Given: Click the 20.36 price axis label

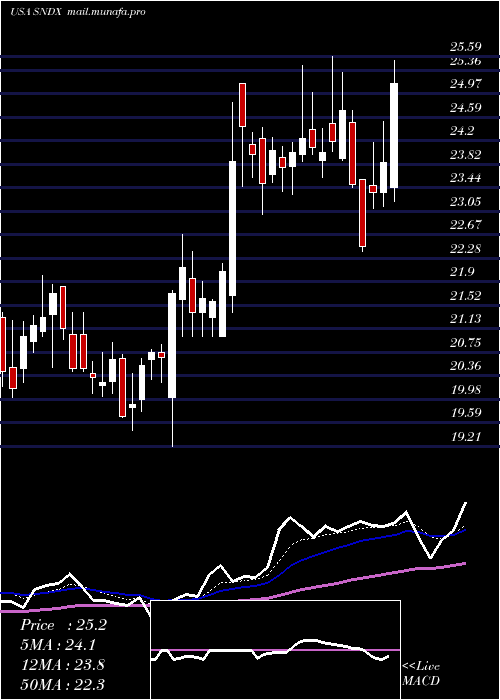Looking at the screenshot, I should click(465, 366).
